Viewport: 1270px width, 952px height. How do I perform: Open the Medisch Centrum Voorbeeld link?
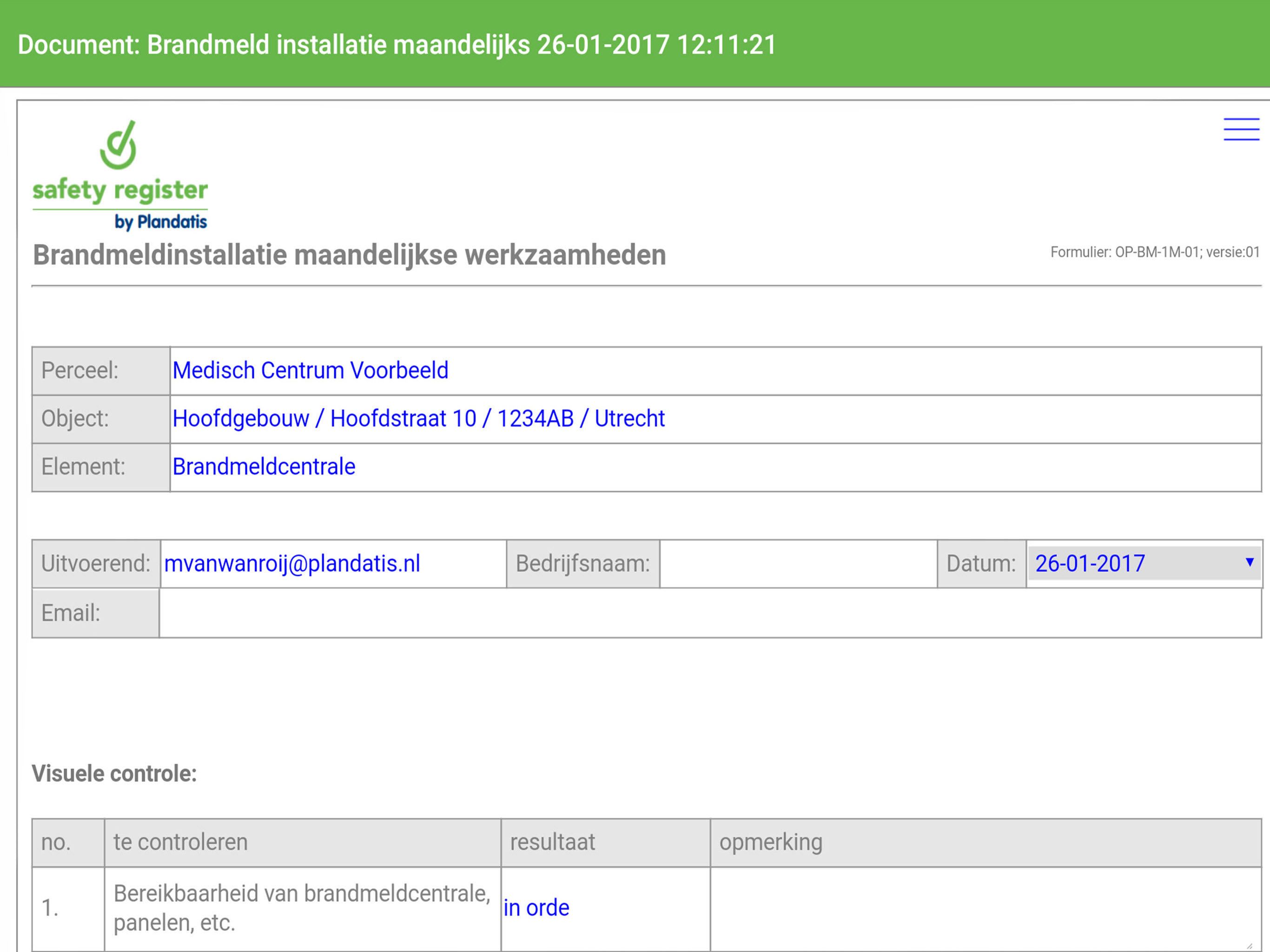310,370
